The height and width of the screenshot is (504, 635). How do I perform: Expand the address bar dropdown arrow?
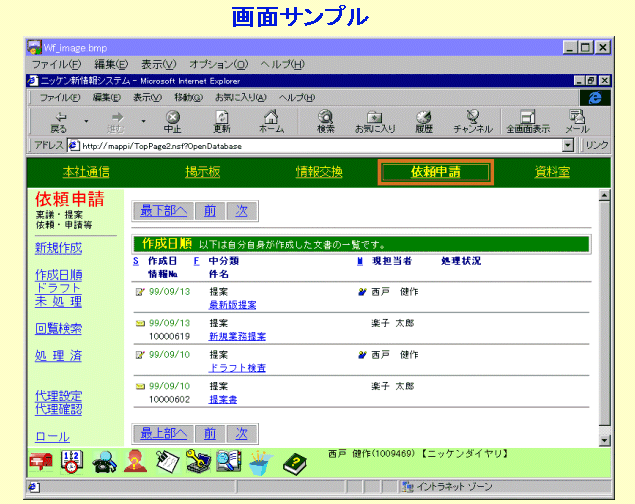[569, 145]
